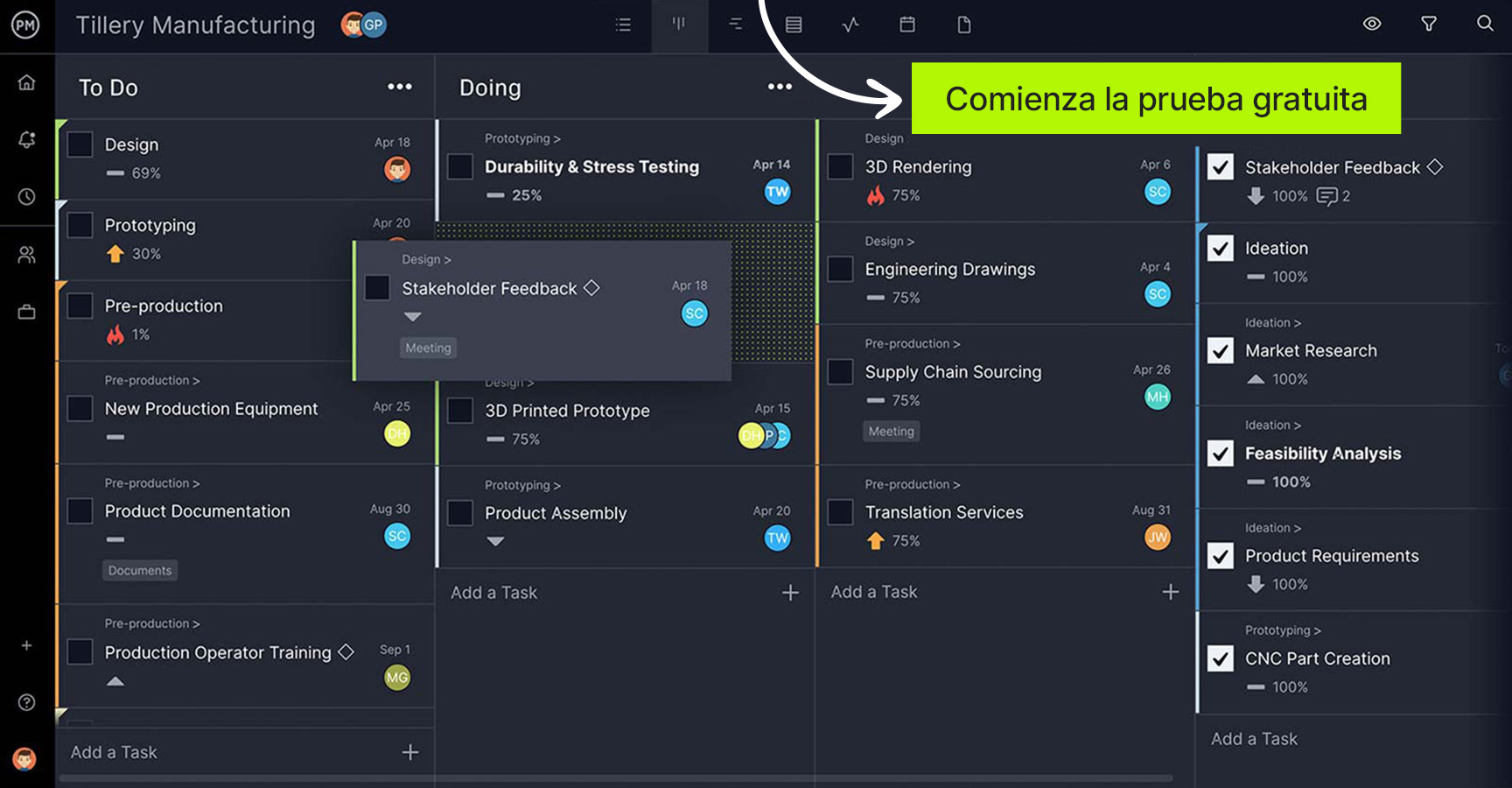
Task: Click down-arrow priority icon on Product Requirements
Action: click(x=1256, y=584)
